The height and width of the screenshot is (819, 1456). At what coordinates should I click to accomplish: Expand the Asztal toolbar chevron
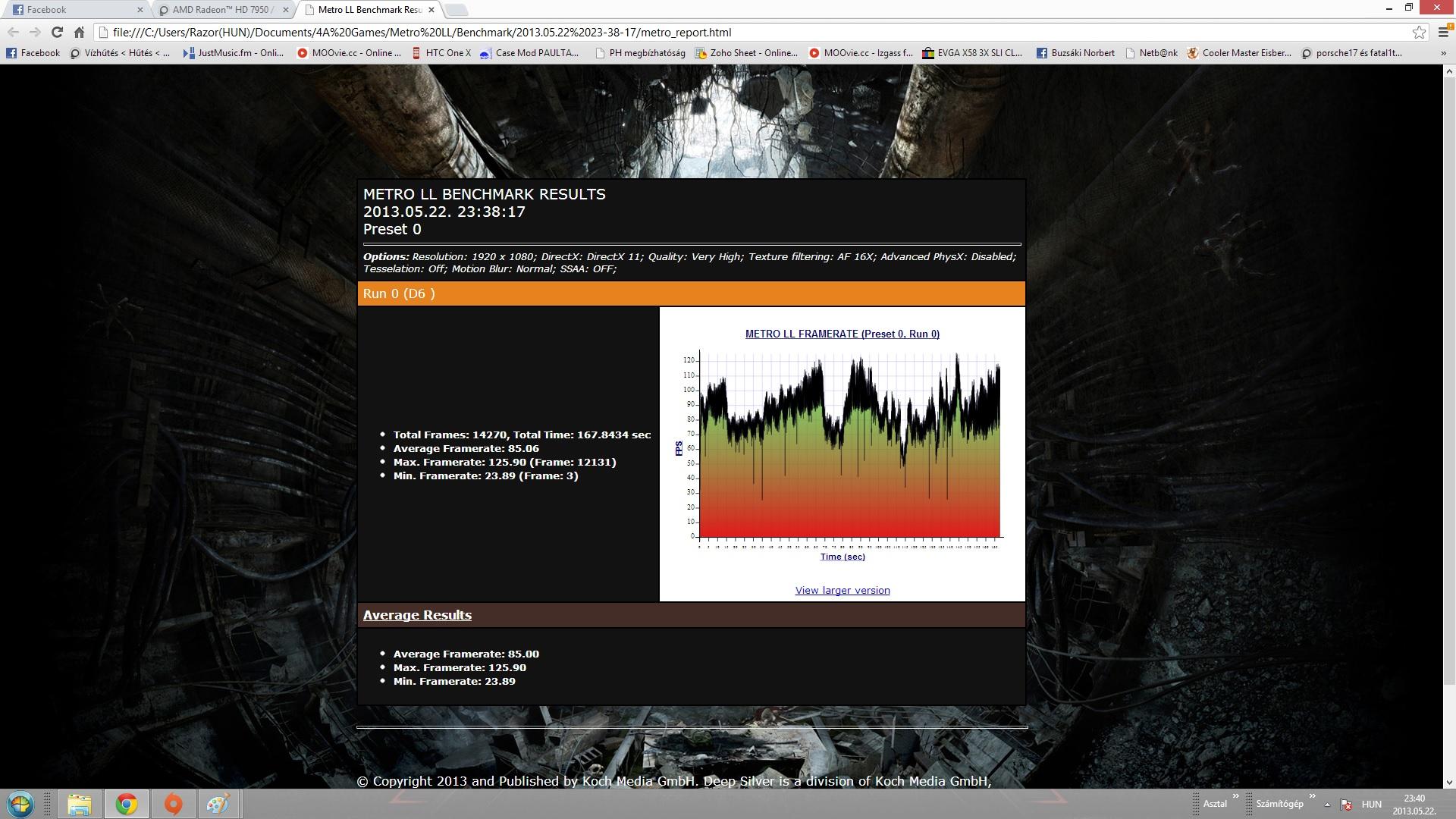[x=1235, y=796]
